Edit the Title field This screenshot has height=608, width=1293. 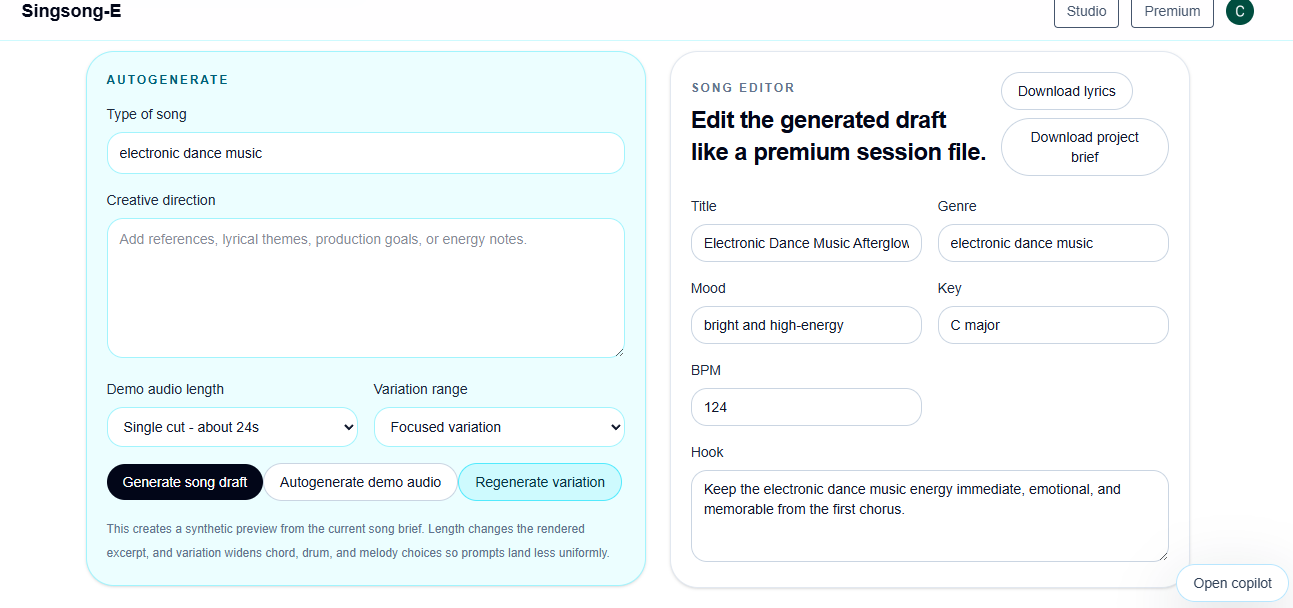point(806,243)
